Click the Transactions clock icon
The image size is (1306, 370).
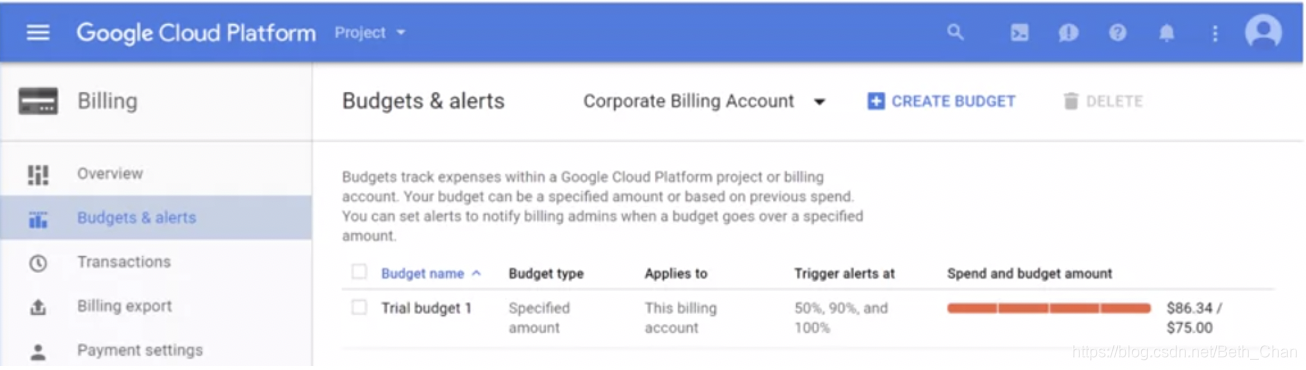(38, 263)
